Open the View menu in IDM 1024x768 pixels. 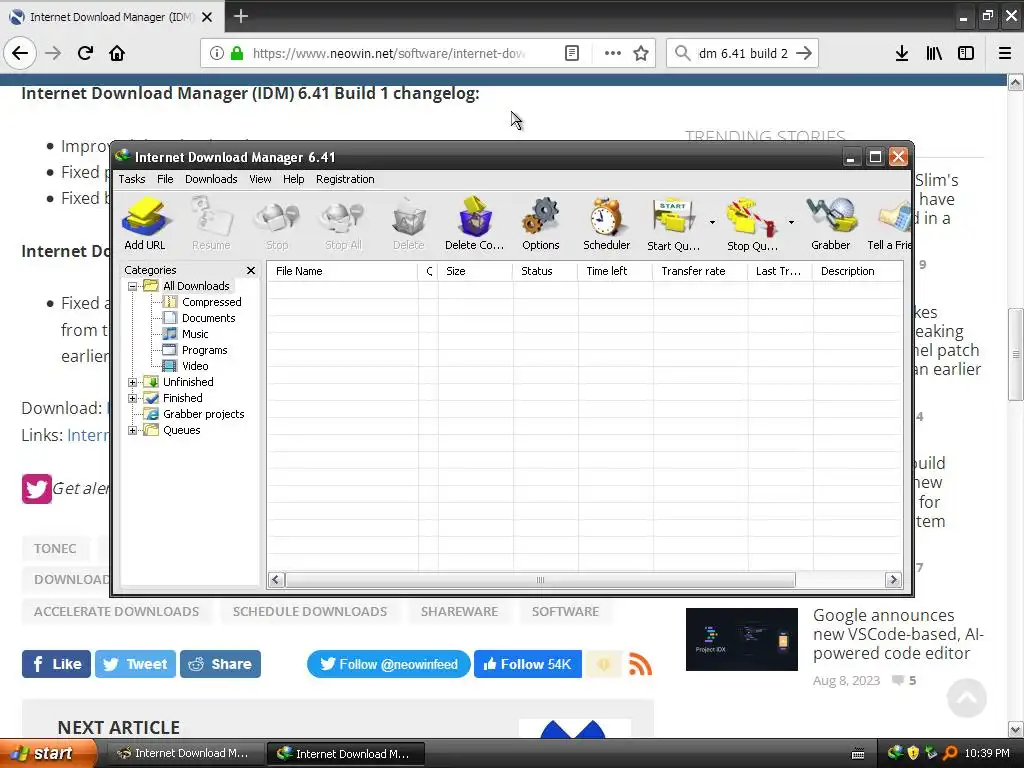(260, 179)
